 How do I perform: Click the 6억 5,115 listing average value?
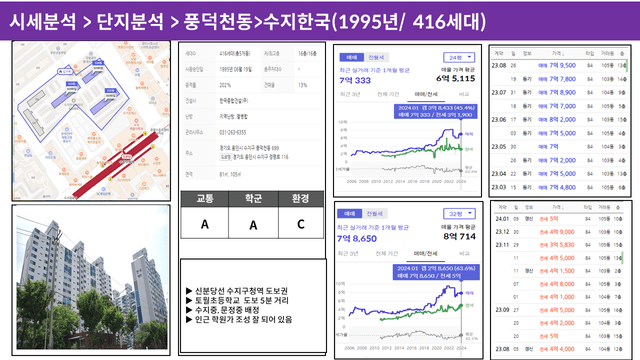click(456, 78)
